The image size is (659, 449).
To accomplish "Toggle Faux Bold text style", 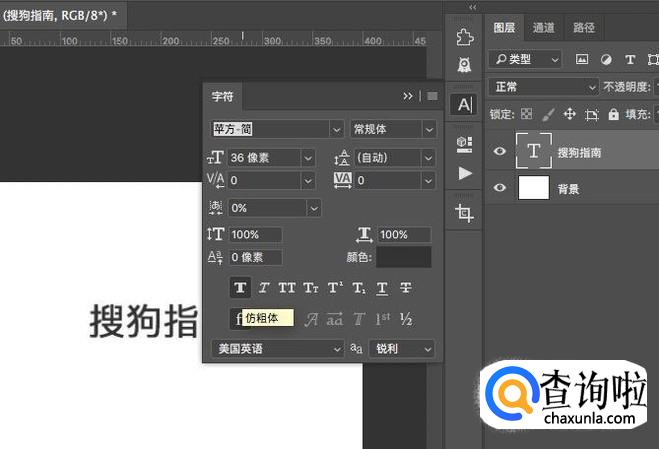I will click(240, 288).
